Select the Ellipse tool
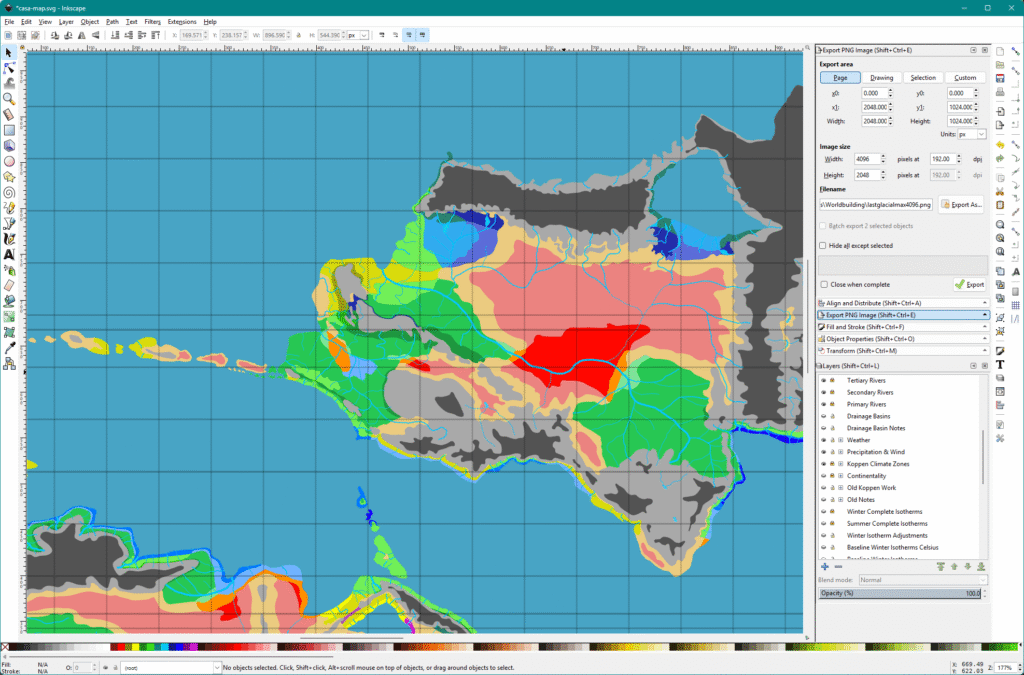 pos(9,161)
